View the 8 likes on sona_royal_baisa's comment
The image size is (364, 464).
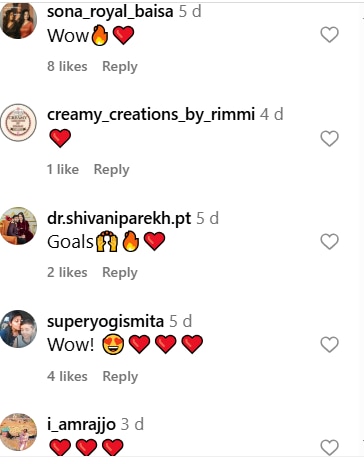click(x=67, y=66)
